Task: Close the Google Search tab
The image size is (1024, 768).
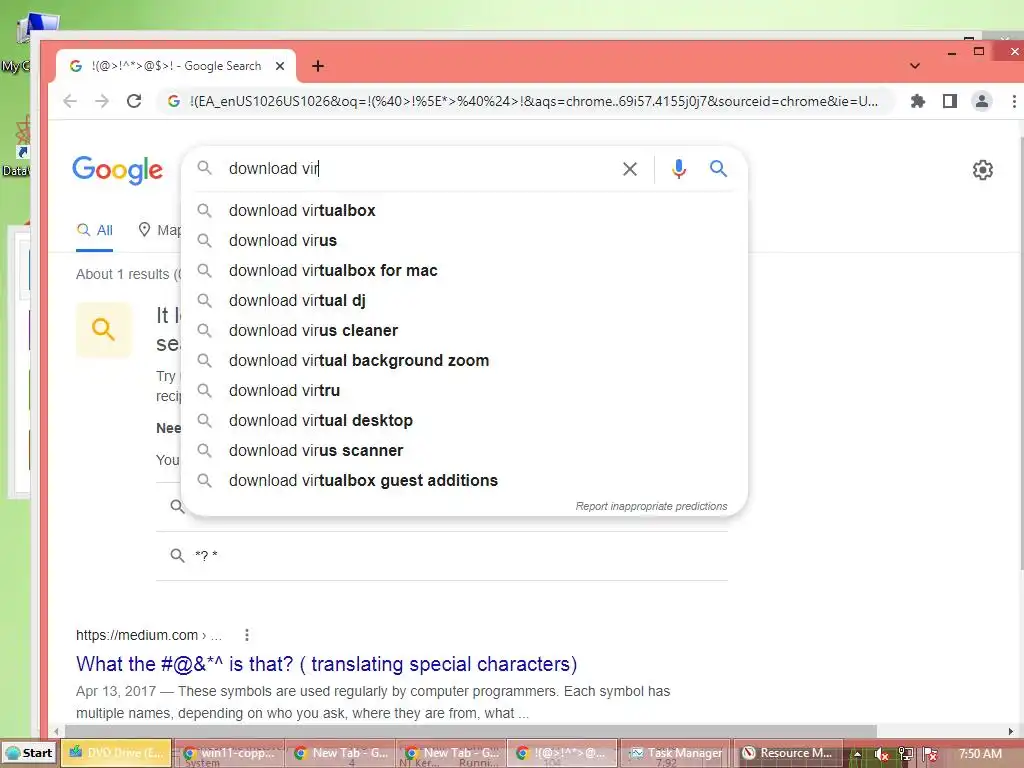Action: pyautogui.click(x=280, y=66)
